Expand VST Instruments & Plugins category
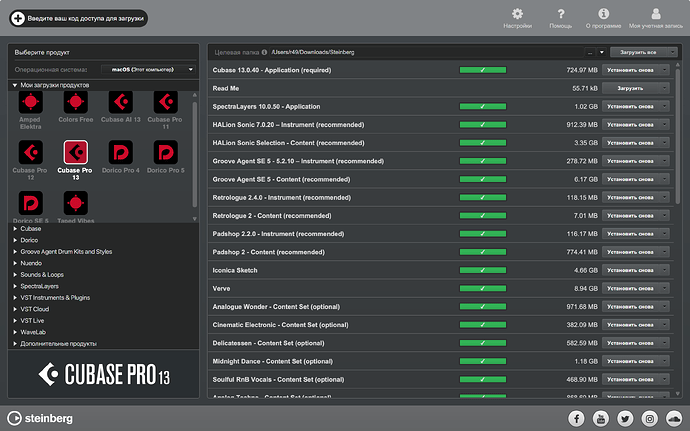This screenshot has width=690, height=431. (15, 298)
